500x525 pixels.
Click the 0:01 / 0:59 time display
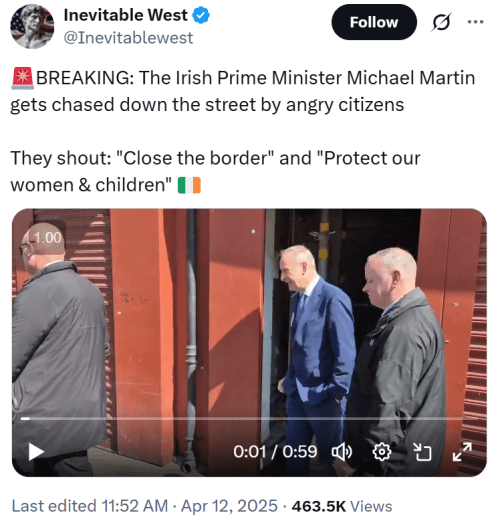275,452
